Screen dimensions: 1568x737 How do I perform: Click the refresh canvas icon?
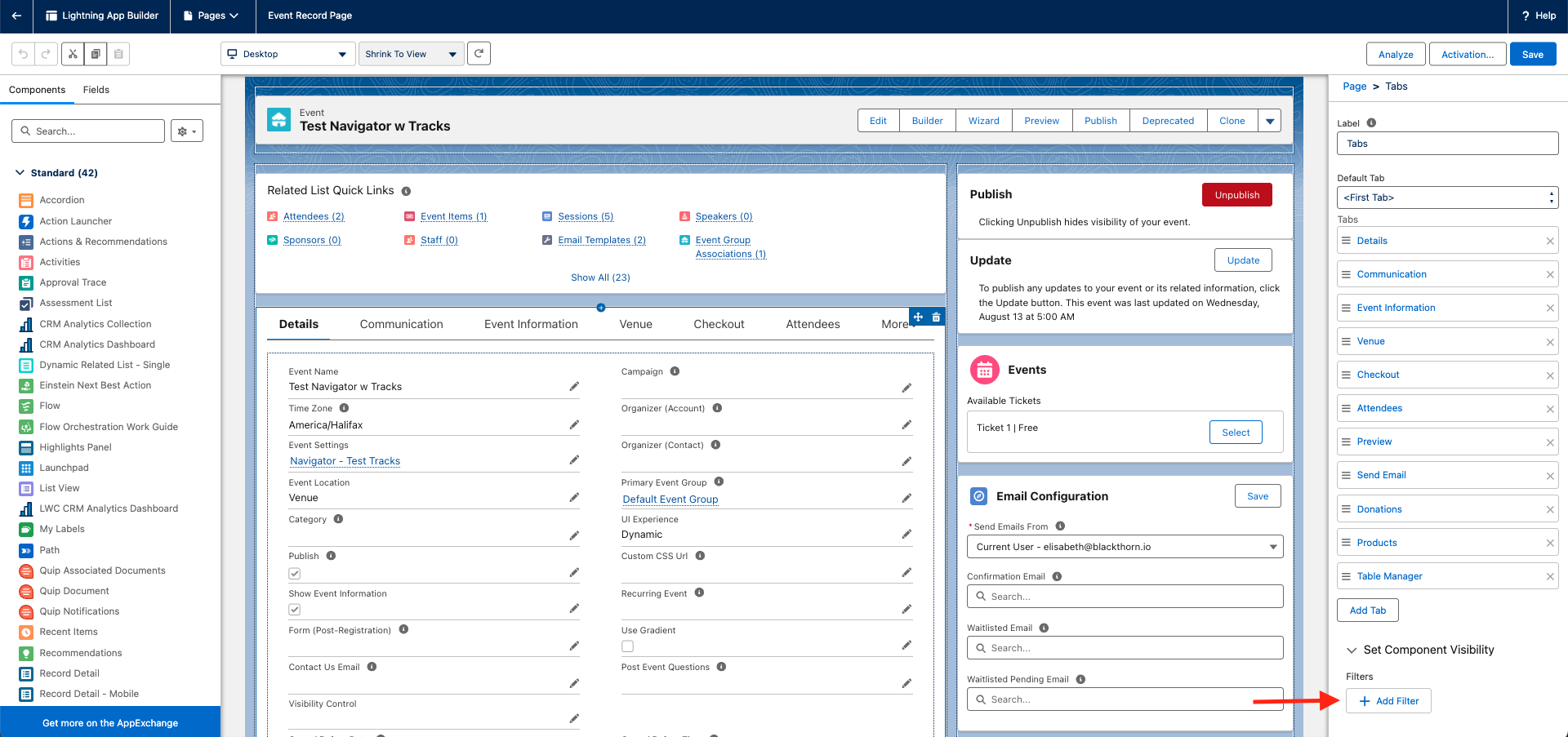coord(479,54)
